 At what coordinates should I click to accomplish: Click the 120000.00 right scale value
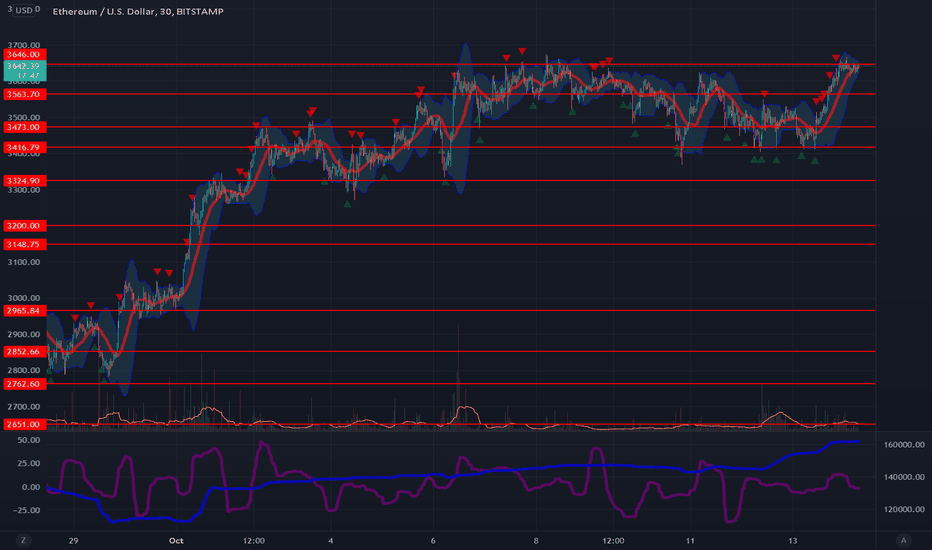(x=904, y=509)
